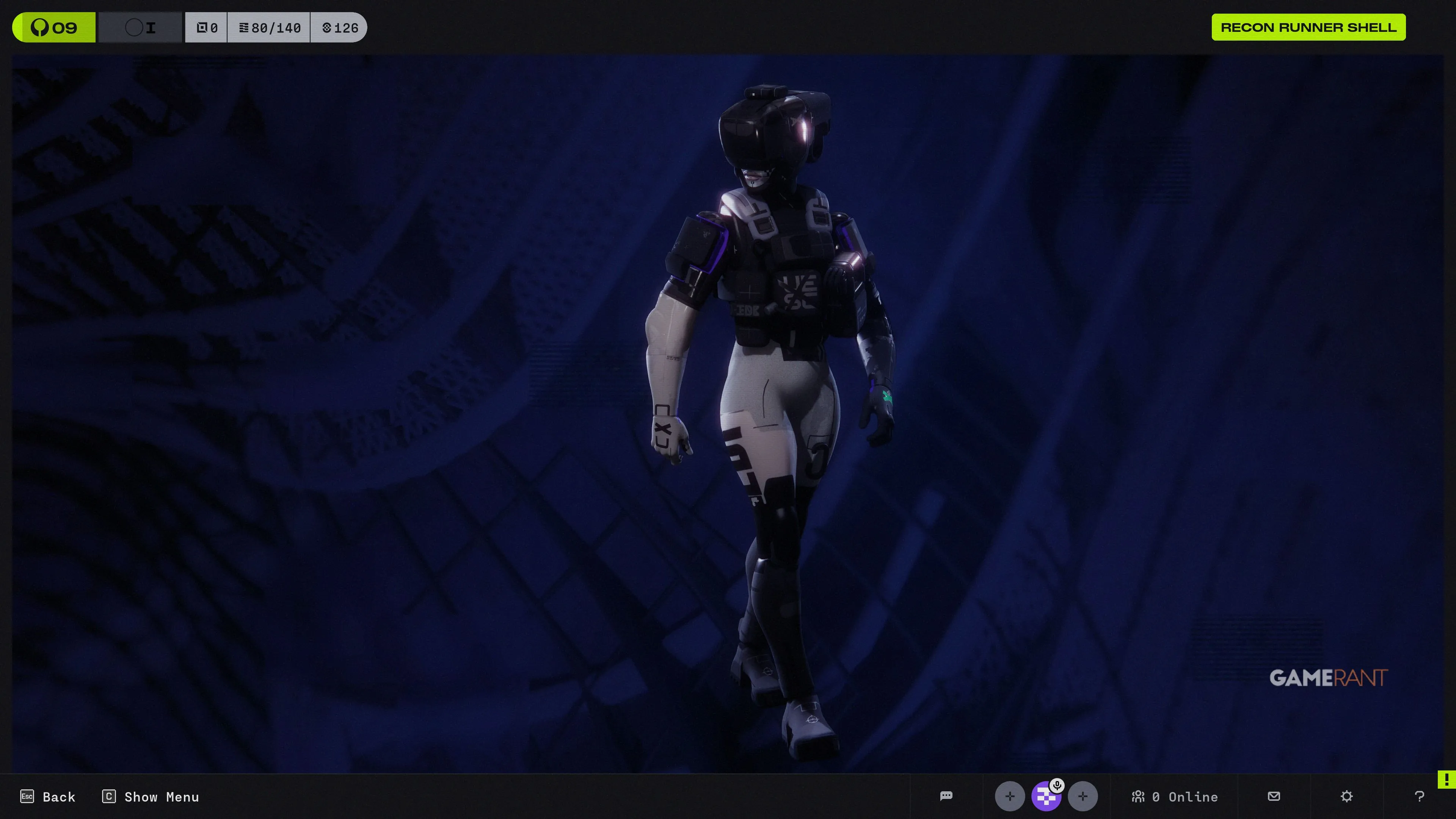Viewport: 1456px width, 819px height.
Task: Click the 126 credits counter
Action: pyautogui.click(x=340, y=28)
